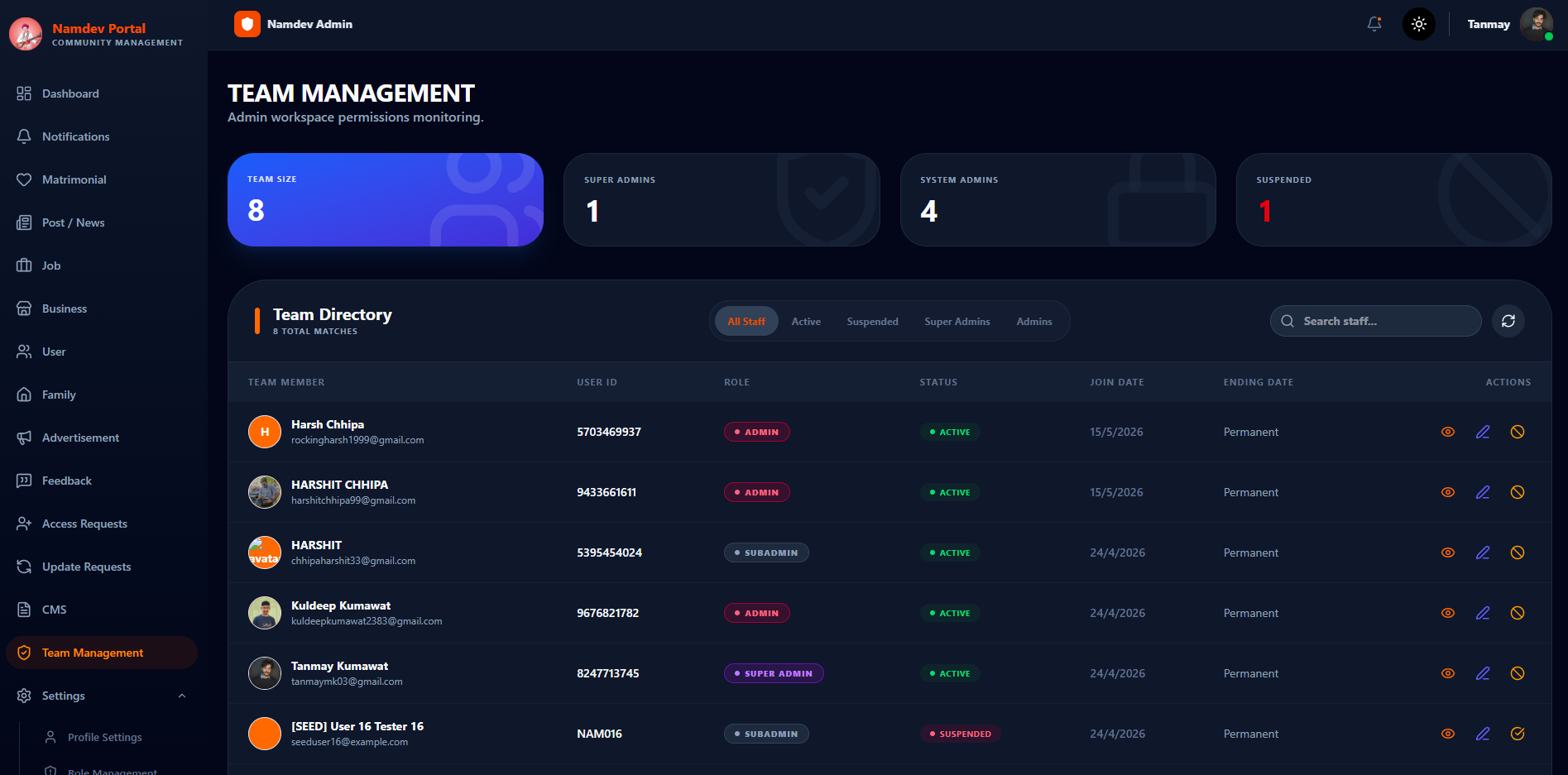Open Business section in sidebar
Screen dimensions: 1568x775
pyautogui.click(x=102, y=309)
